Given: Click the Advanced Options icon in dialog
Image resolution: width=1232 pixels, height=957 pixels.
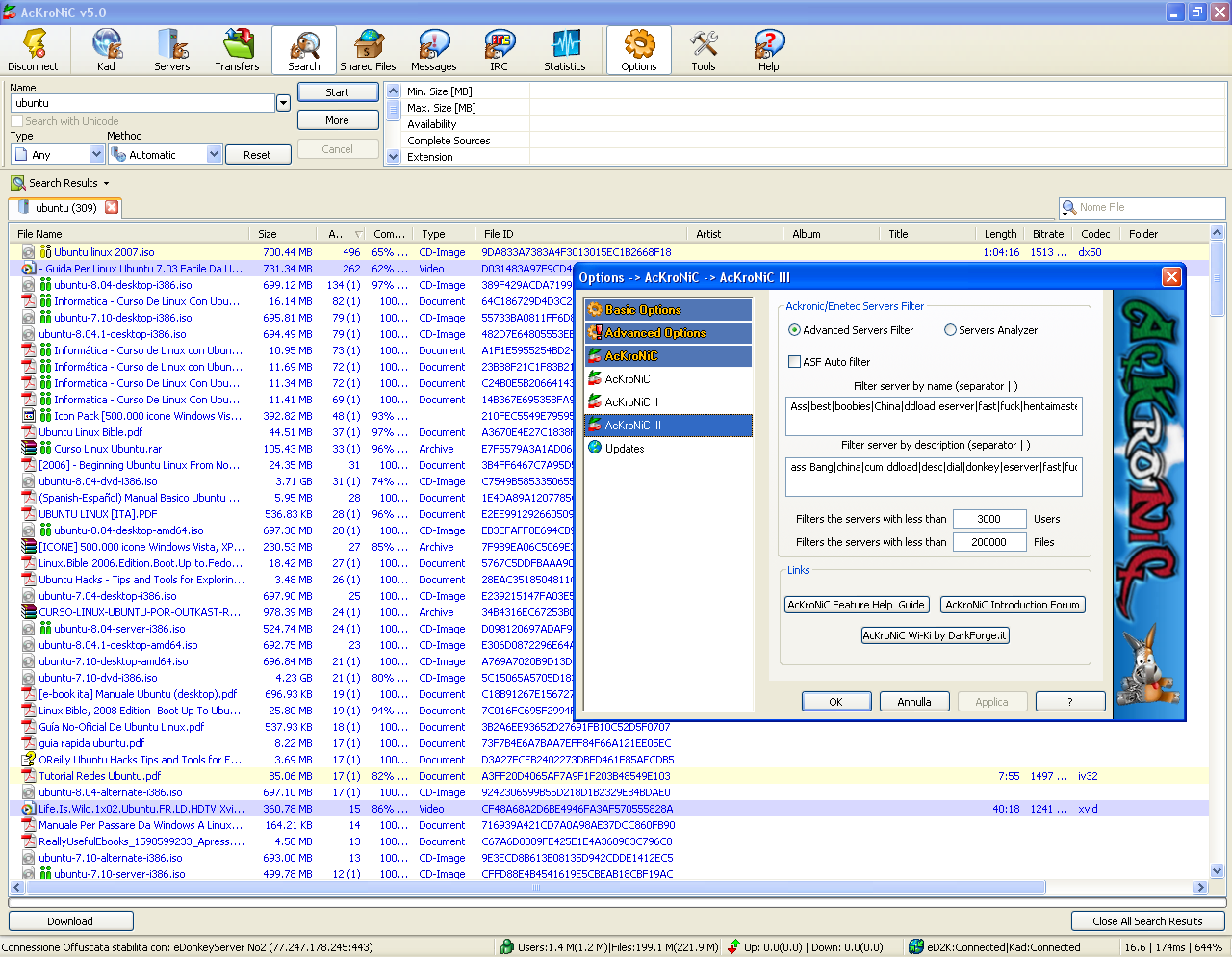Looking at the screenshot, I should coord(595,333).
